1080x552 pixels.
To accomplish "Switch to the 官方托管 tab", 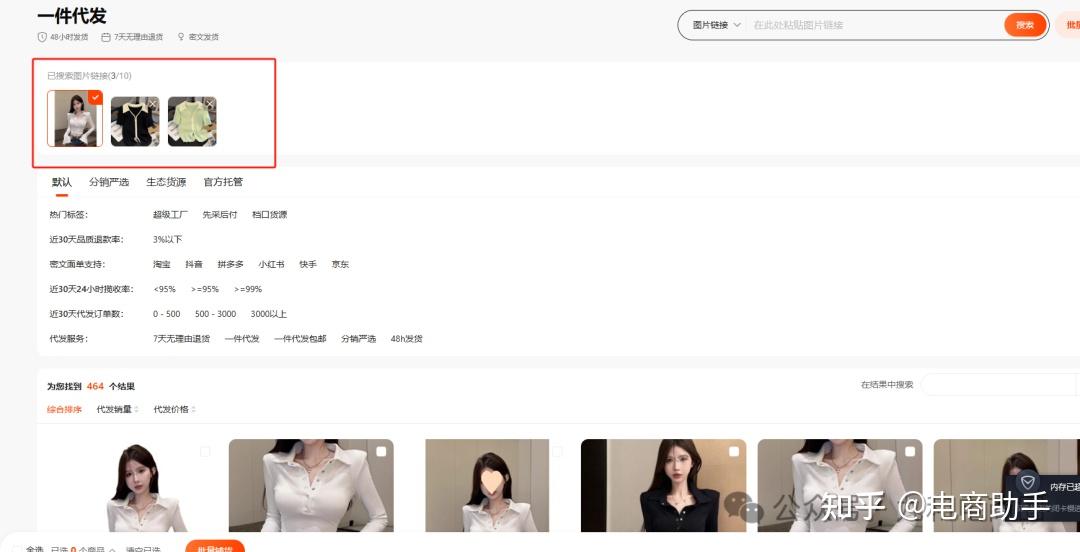I will pos(223,182).
